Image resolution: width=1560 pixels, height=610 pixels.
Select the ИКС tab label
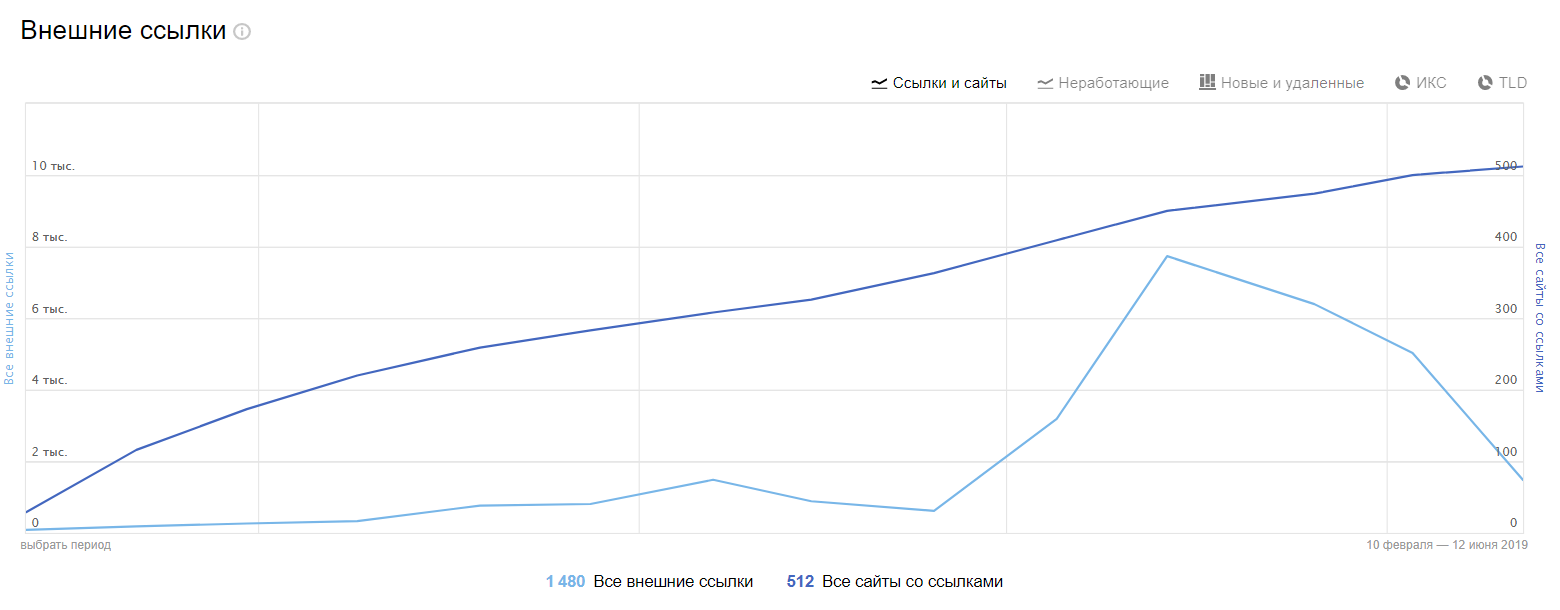pyautogui.click(x=1431, y=83)
